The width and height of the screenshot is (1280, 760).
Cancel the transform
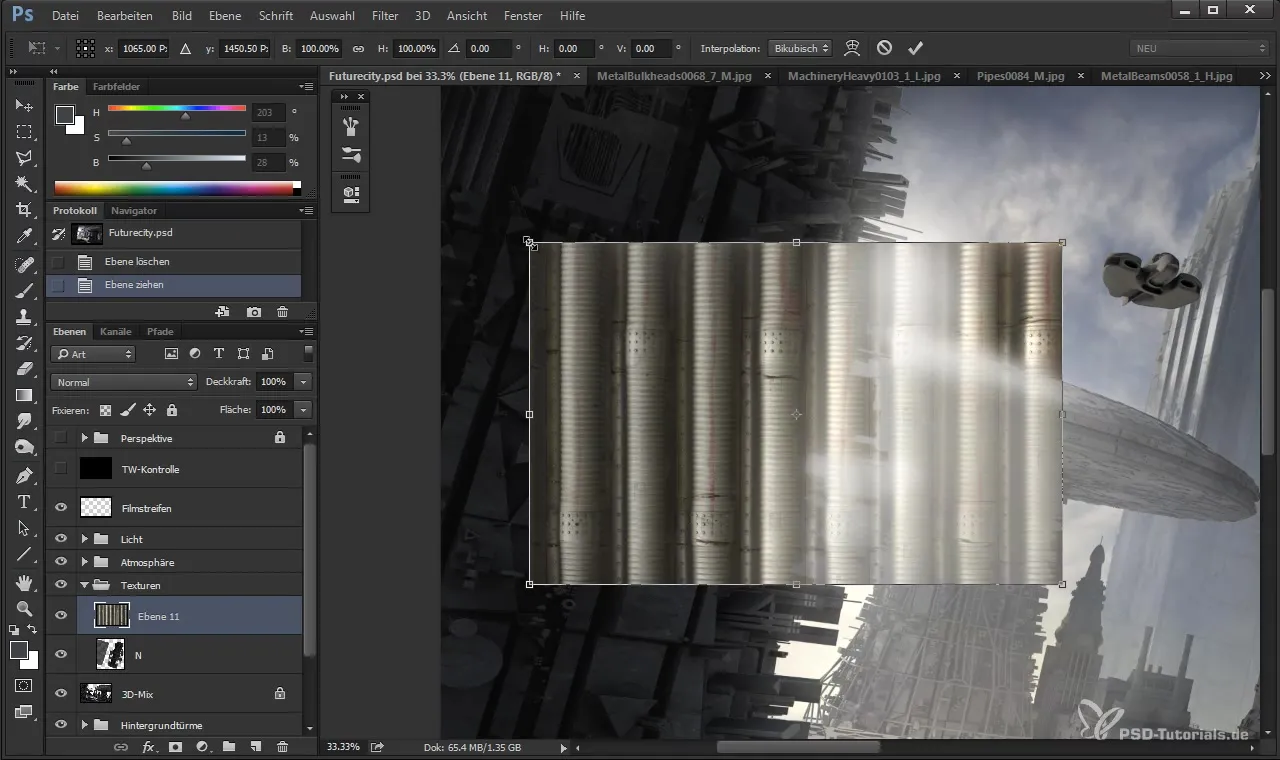[884, 48]
